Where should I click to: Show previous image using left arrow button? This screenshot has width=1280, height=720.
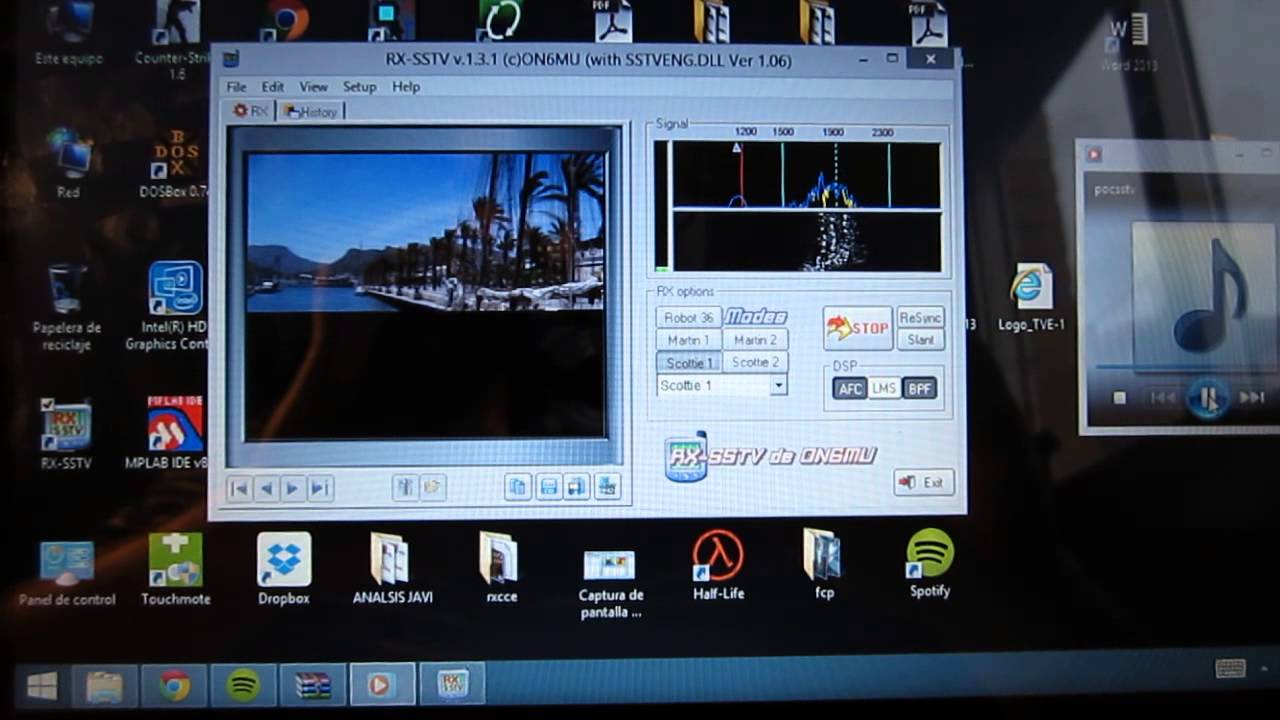tap(266, 488)
